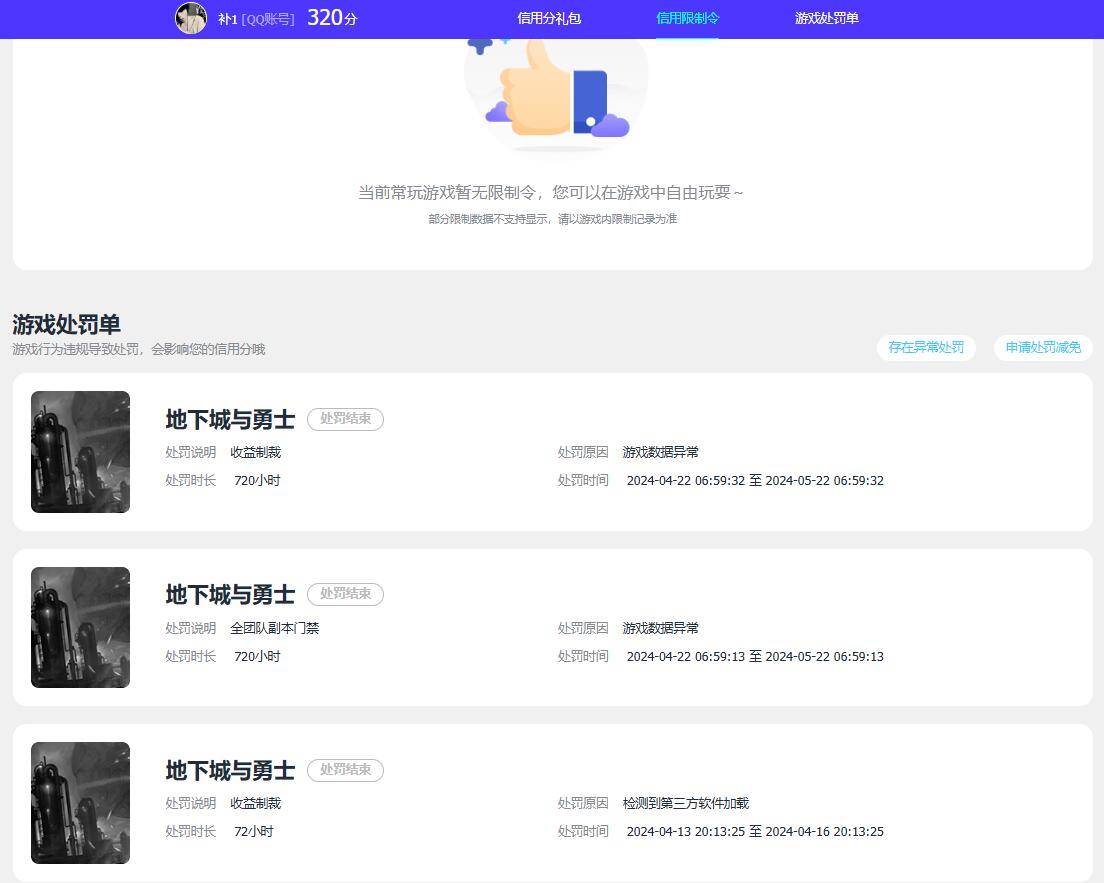Click the 游戏处罚单 section heading

[x=66, y=325]
